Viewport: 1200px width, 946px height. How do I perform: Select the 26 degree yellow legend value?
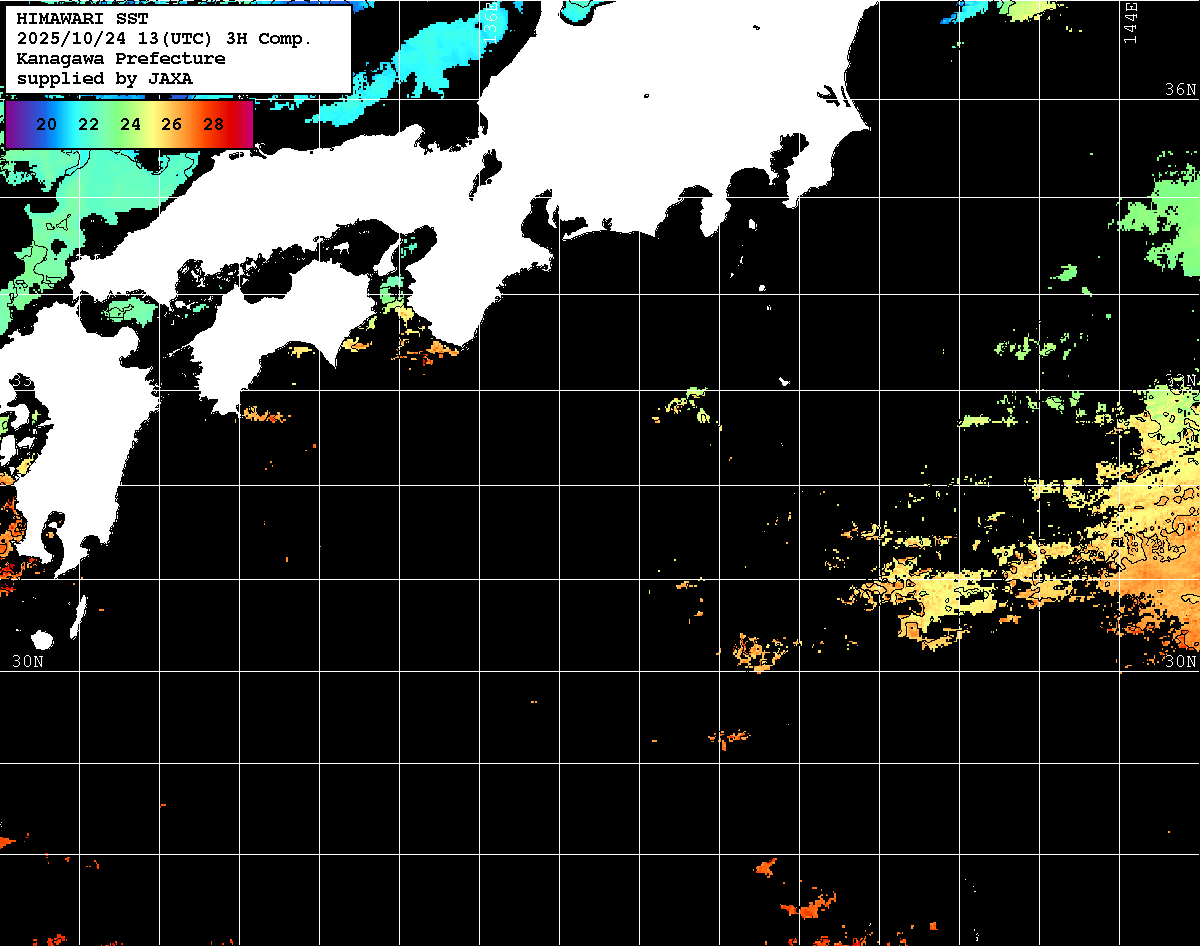(x=171, y=125)
